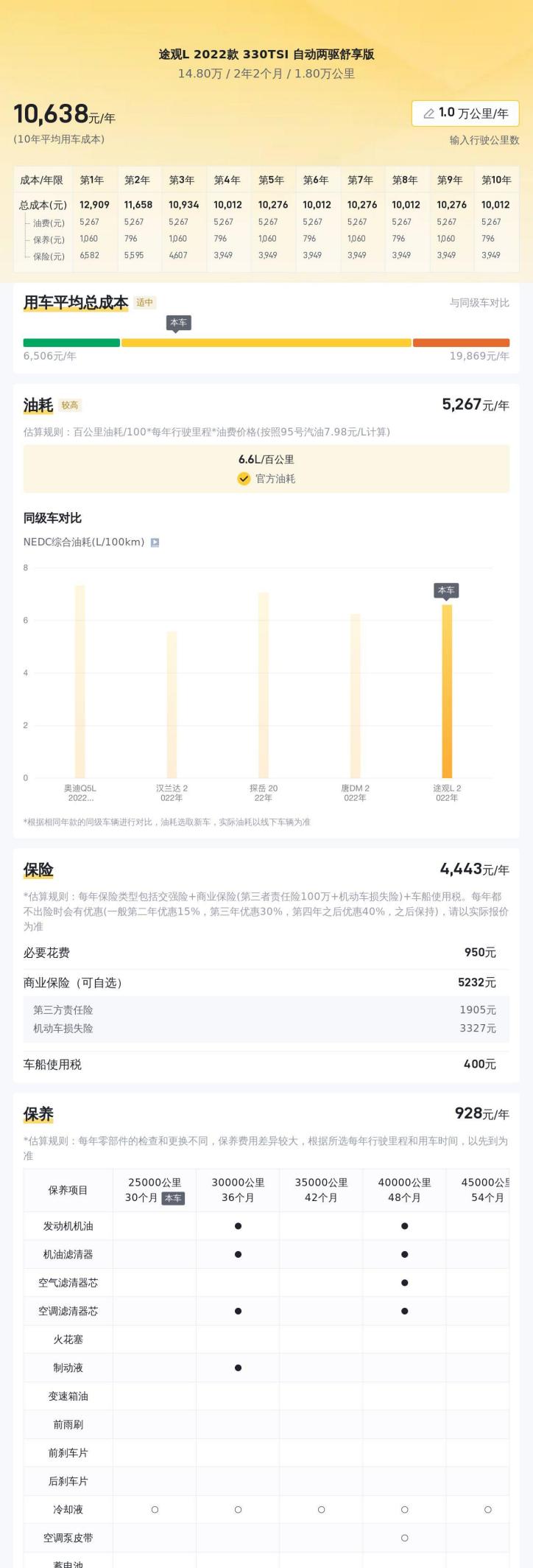Expand the 车船使用税 row
This screenshot has height=1568, width=533.
(x=266, y=1064)
